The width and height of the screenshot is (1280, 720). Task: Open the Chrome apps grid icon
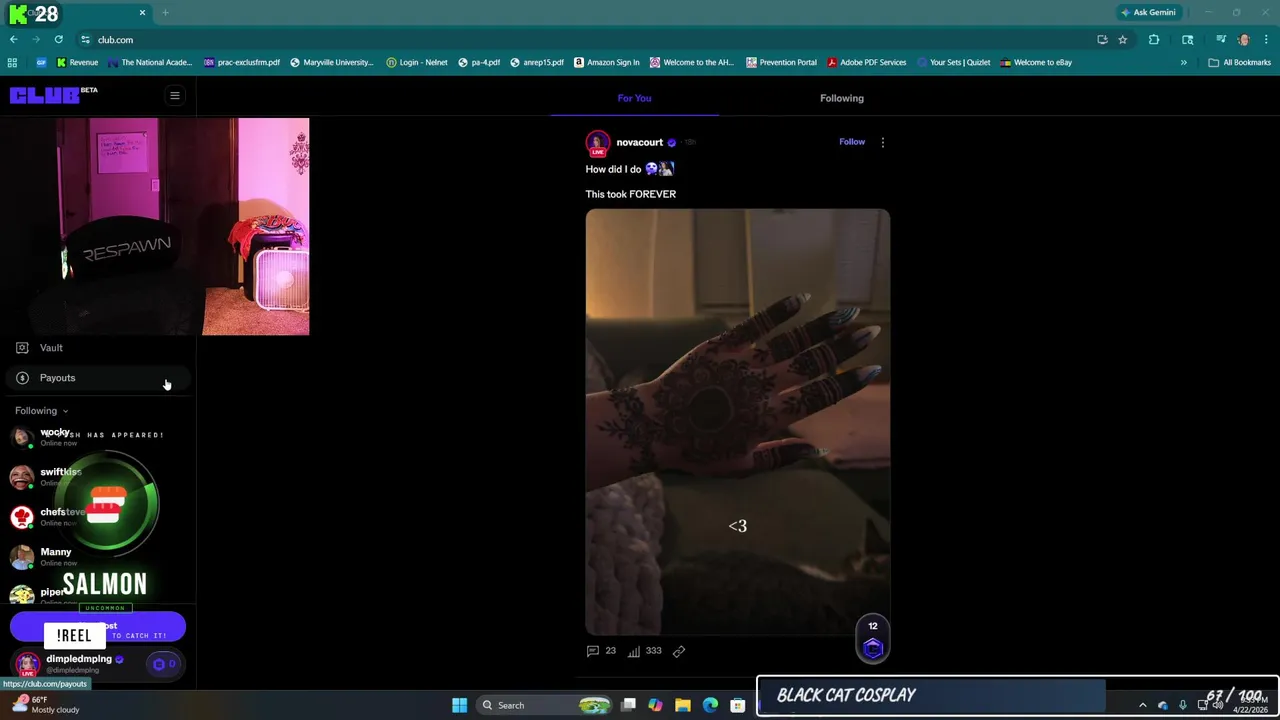(12, 62)
